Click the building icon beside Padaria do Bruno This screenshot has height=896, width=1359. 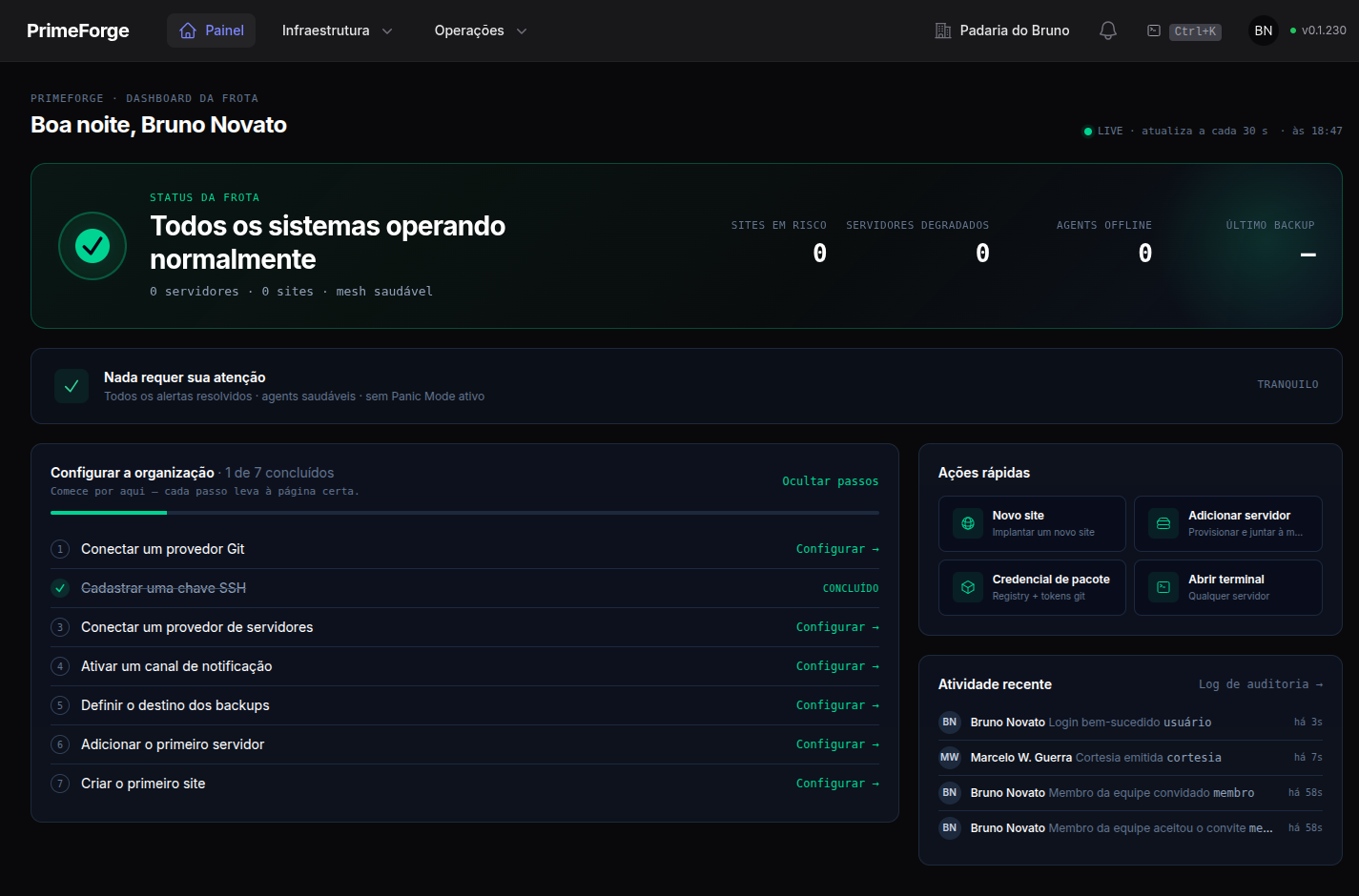[943, 31]
